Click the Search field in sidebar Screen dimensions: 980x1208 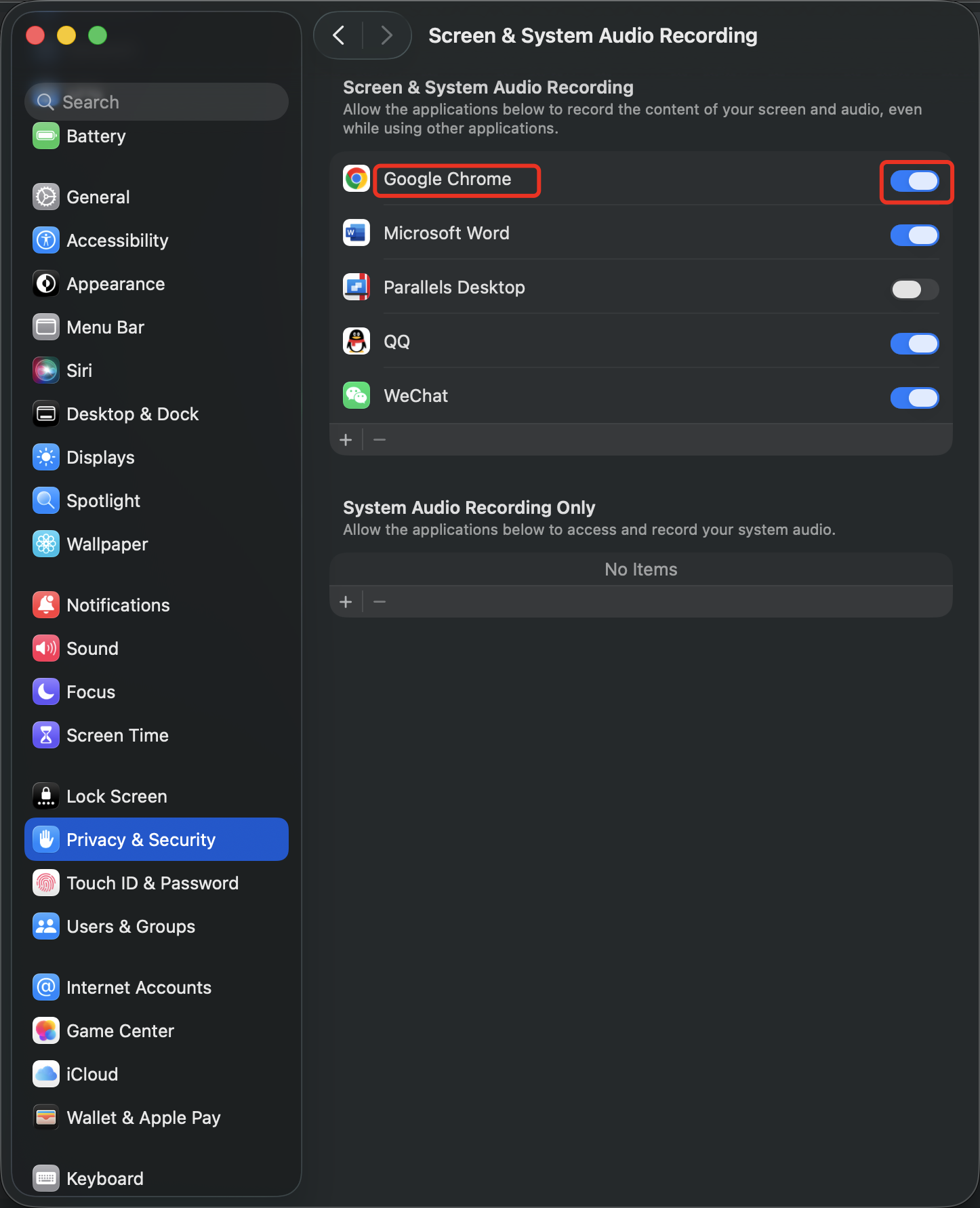157,102
